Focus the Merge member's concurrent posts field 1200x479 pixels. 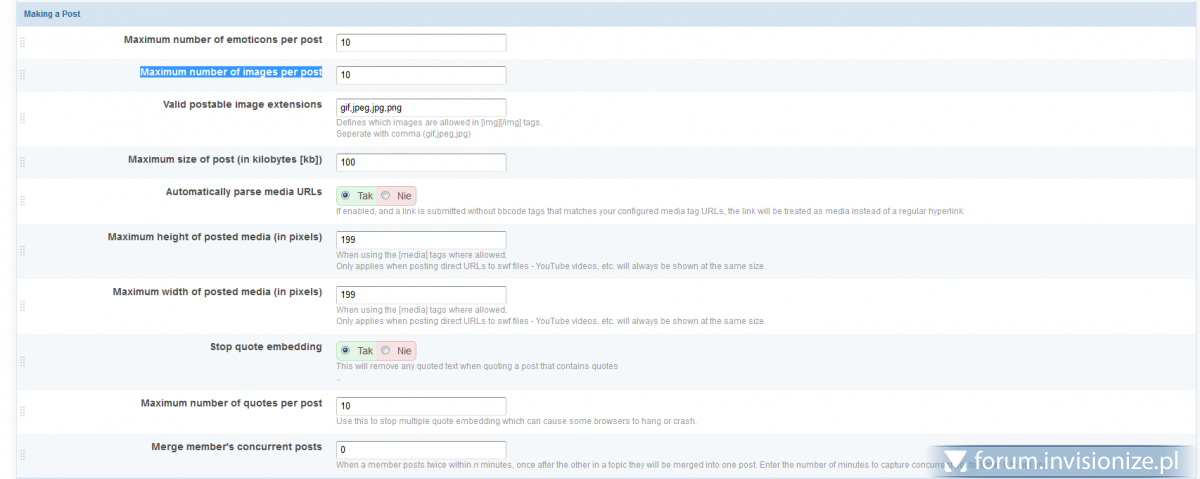click(421, 450)
